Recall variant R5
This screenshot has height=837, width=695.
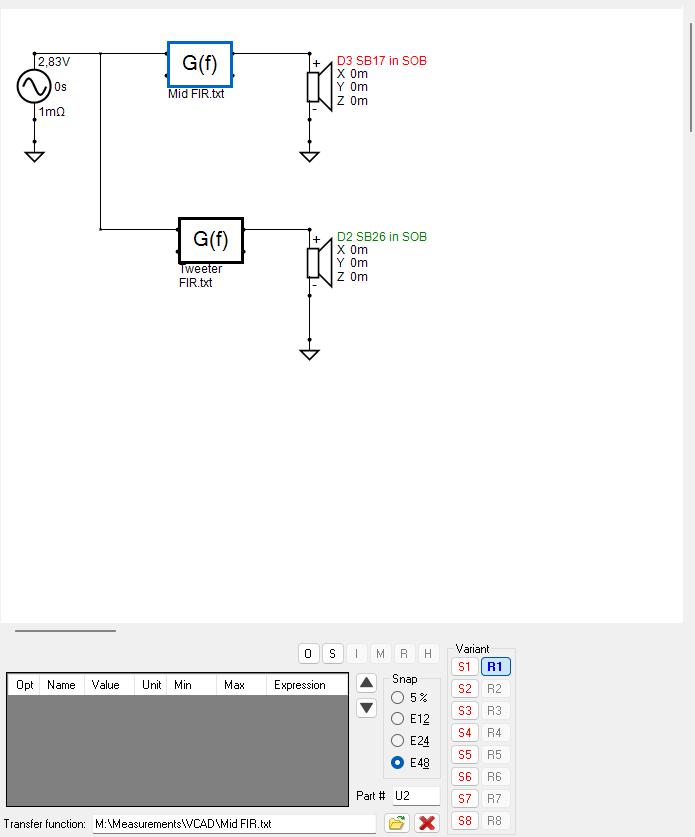tap(495, 754)
